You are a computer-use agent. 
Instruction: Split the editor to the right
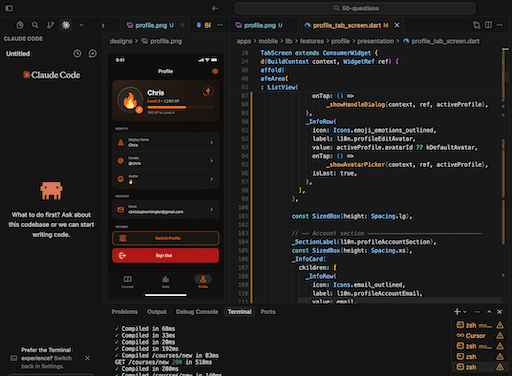point(488,25)
